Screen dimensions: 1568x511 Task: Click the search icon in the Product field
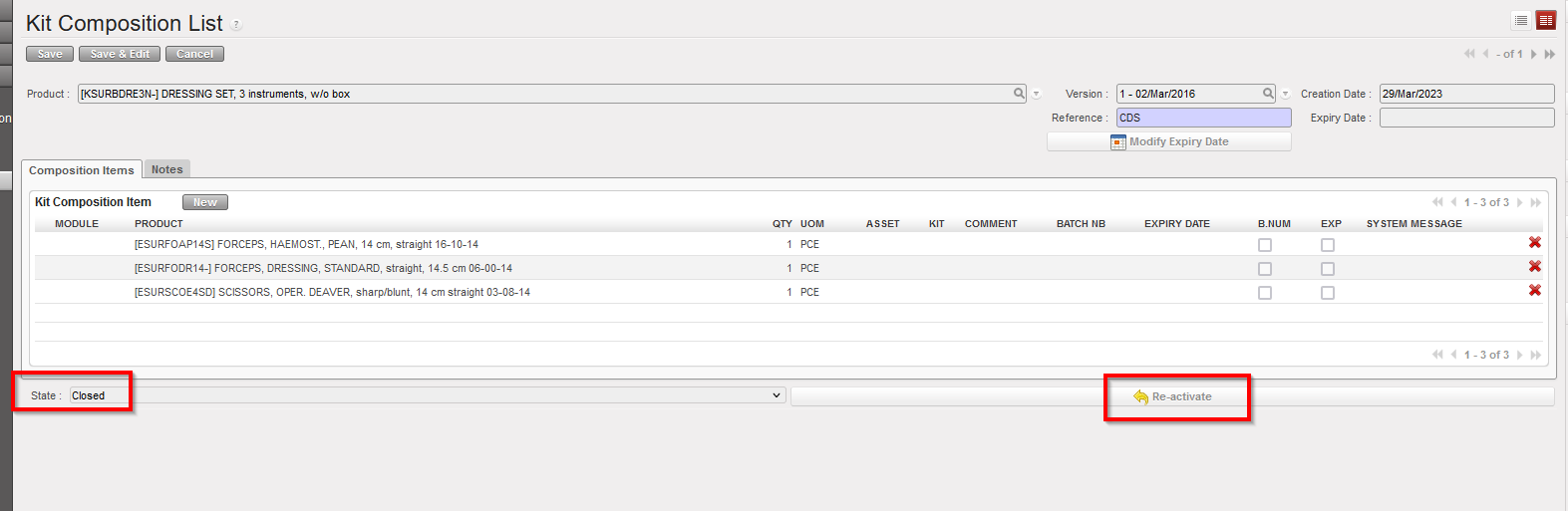(x=1019, y=94)
